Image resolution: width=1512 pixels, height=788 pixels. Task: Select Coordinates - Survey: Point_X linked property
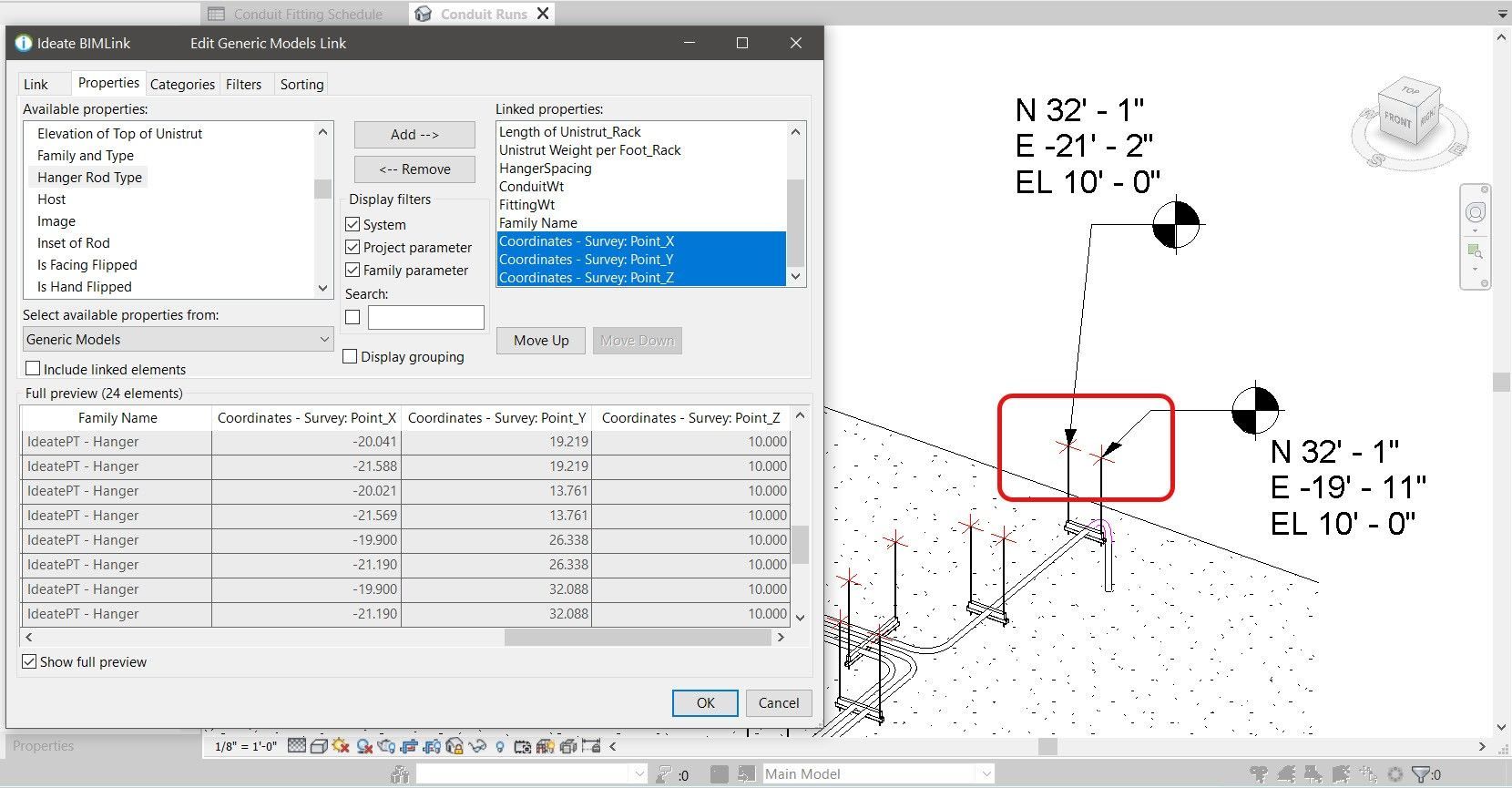click(641, 240)
